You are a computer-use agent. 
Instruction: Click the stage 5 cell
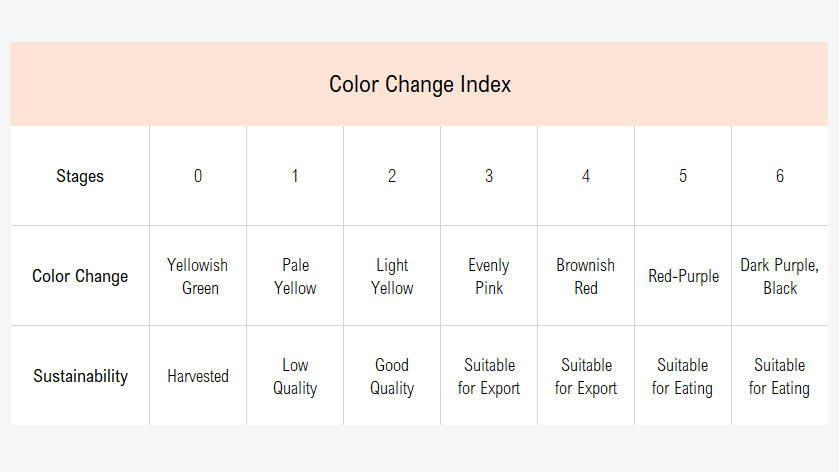683,176
